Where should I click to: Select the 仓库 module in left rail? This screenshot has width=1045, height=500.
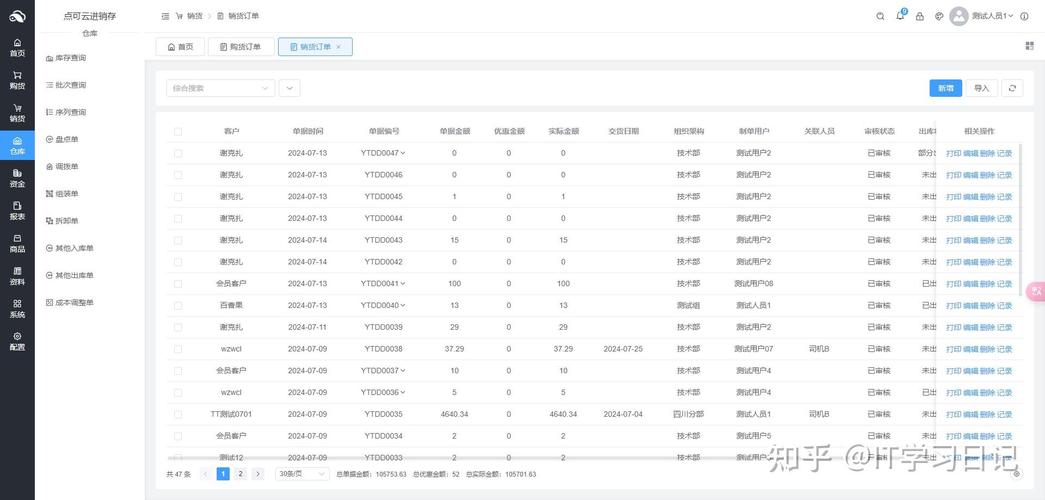point(17,146)
